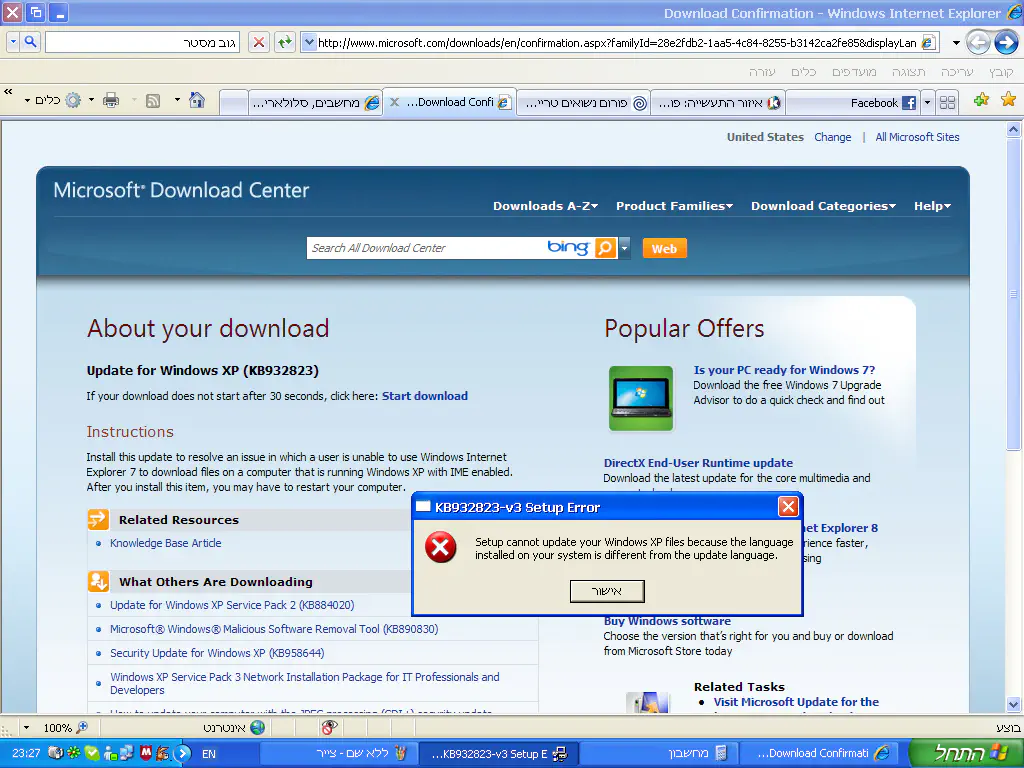Image resolution: width=1024 pixels, height=768 pixels.
Task: Click the אישור button in error dialog
Action: coord(607,591)
